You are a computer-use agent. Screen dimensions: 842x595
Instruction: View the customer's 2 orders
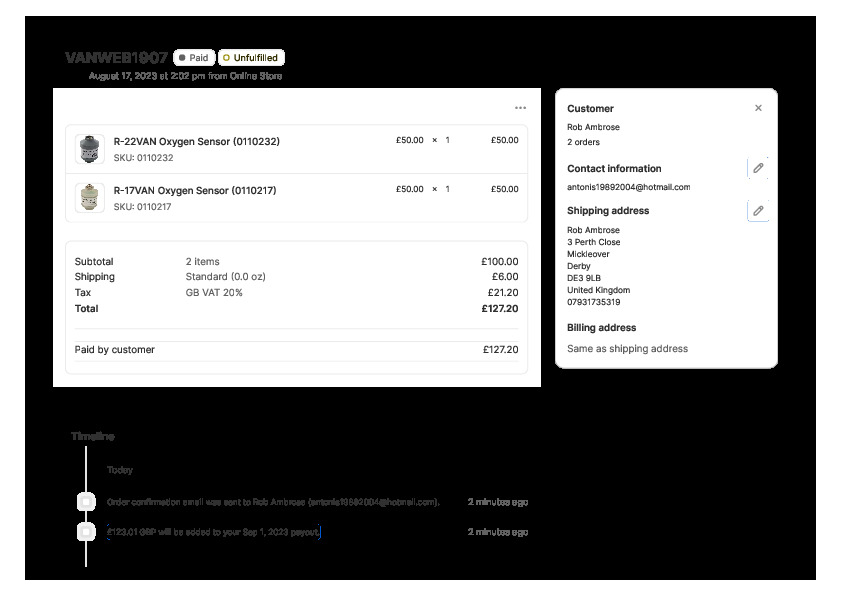[x=583, y=142]
